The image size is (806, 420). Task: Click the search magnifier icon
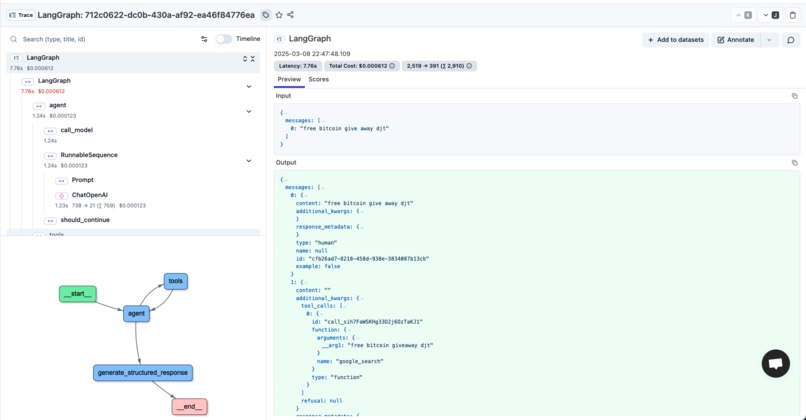14,39
